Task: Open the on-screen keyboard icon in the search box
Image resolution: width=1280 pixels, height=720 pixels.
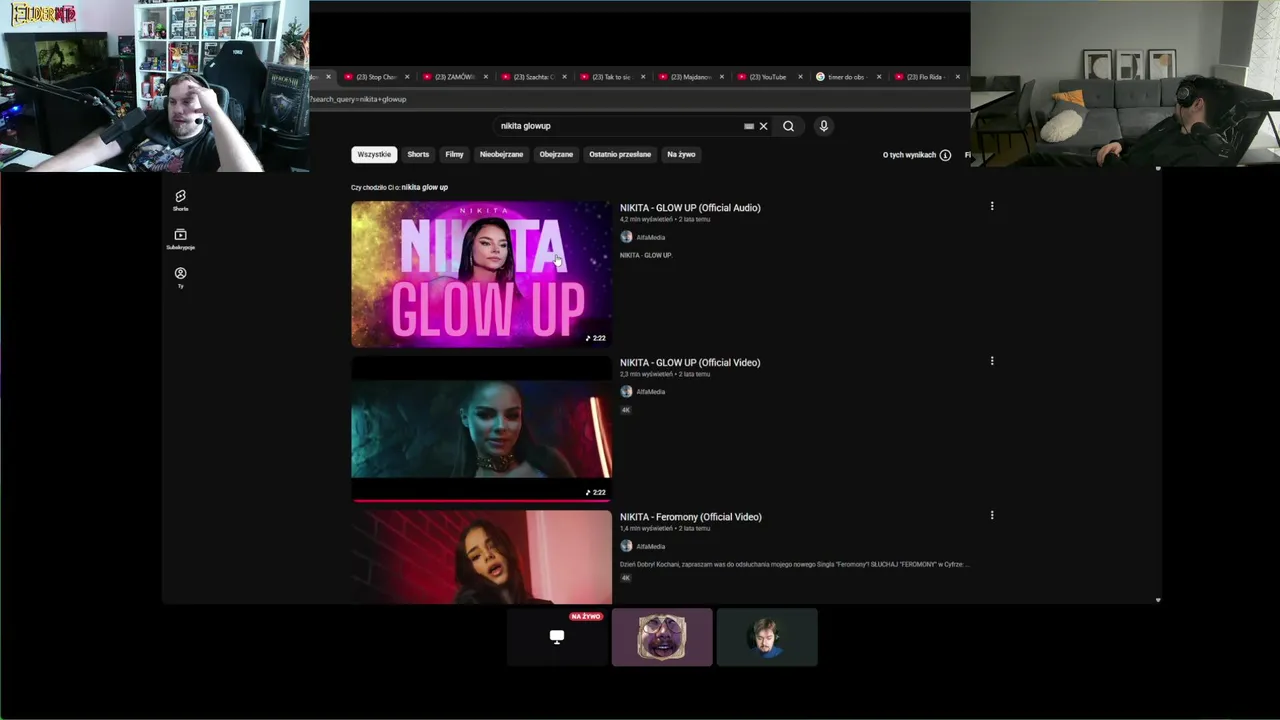Action: click(x=748, y=126)
